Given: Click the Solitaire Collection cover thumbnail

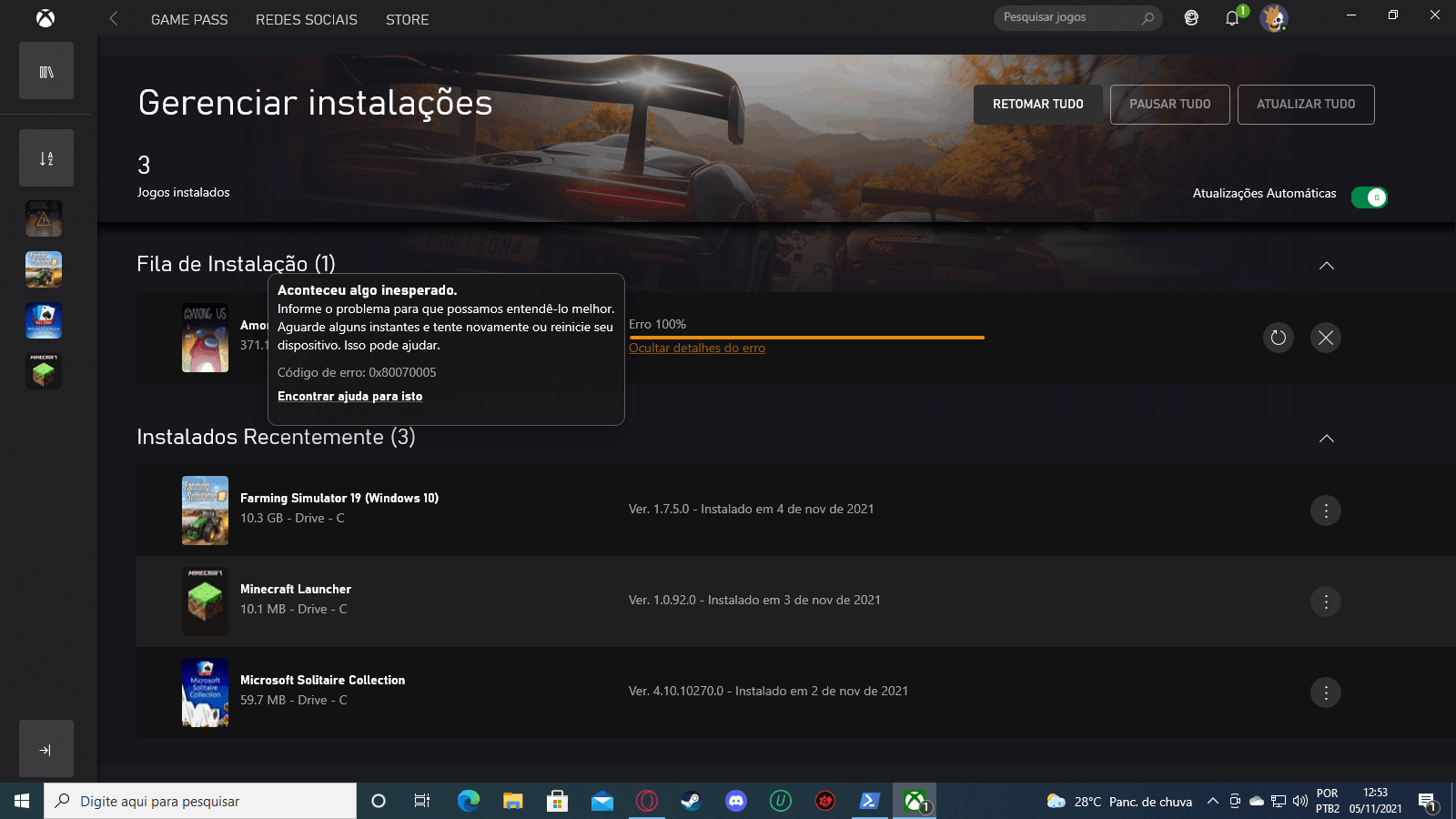Looking at the screenshot, I should 205,693.
